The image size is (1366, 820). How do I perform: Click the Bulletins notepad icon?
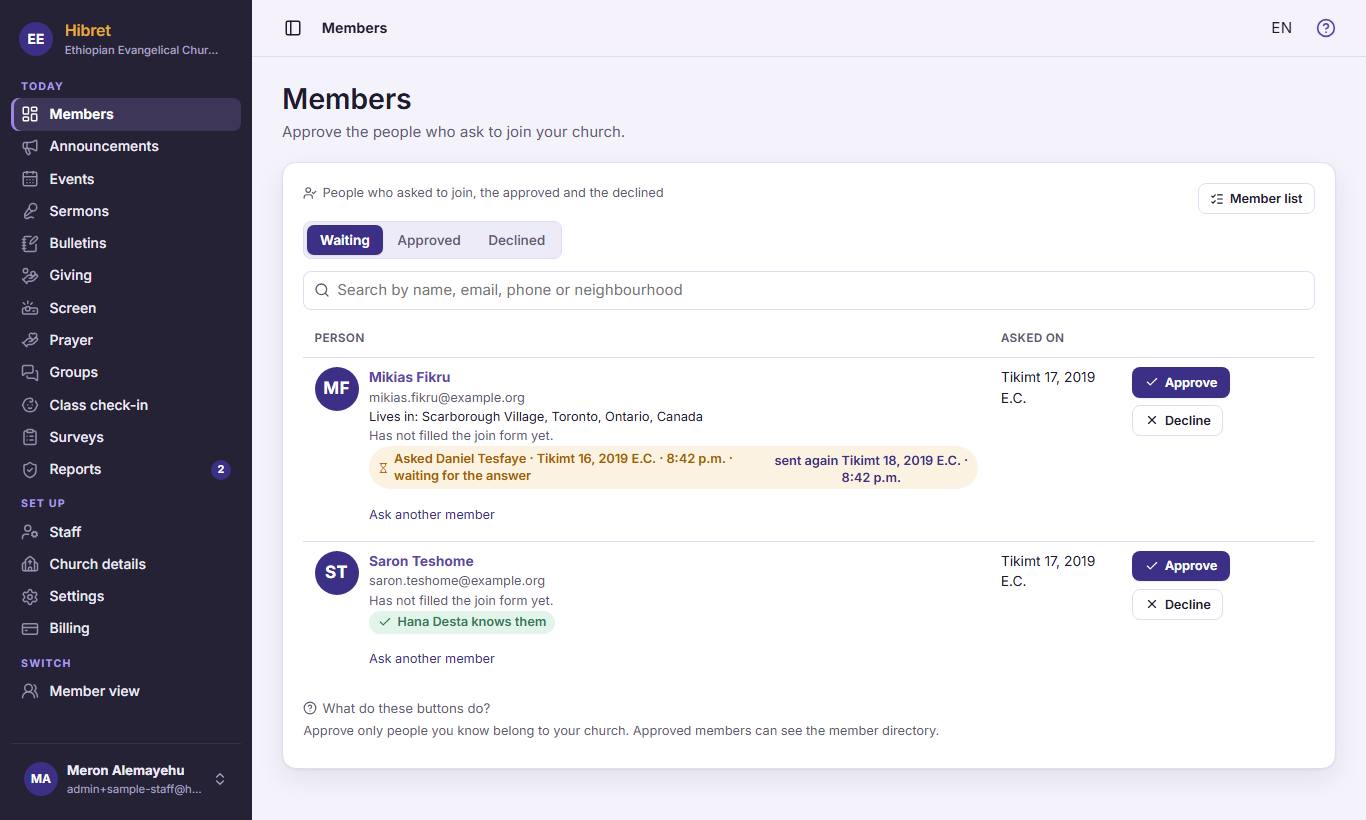pos(30,243)
